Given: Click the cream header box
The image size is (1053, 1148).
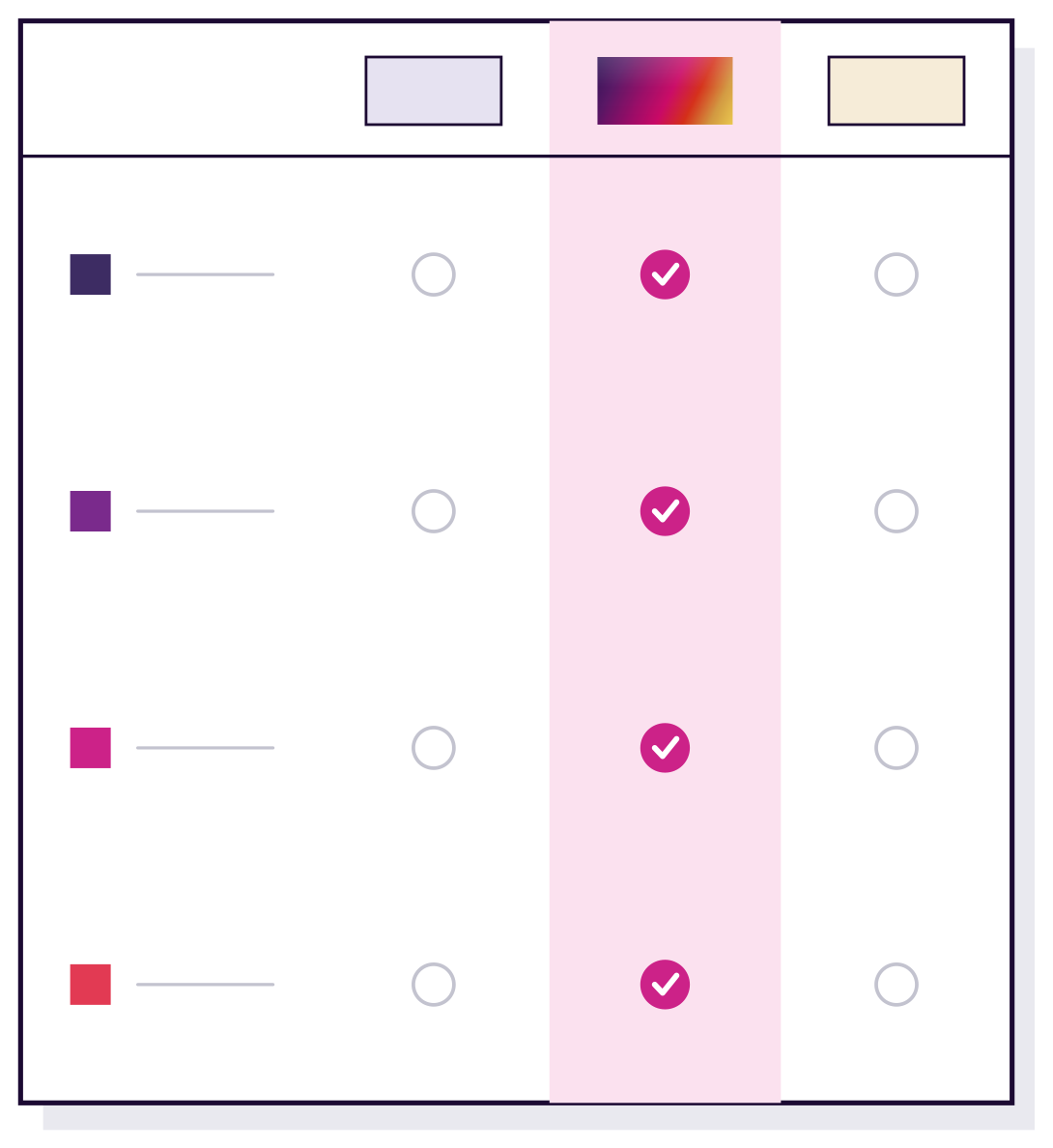Looking at the screenshot, I should (896, 91).
